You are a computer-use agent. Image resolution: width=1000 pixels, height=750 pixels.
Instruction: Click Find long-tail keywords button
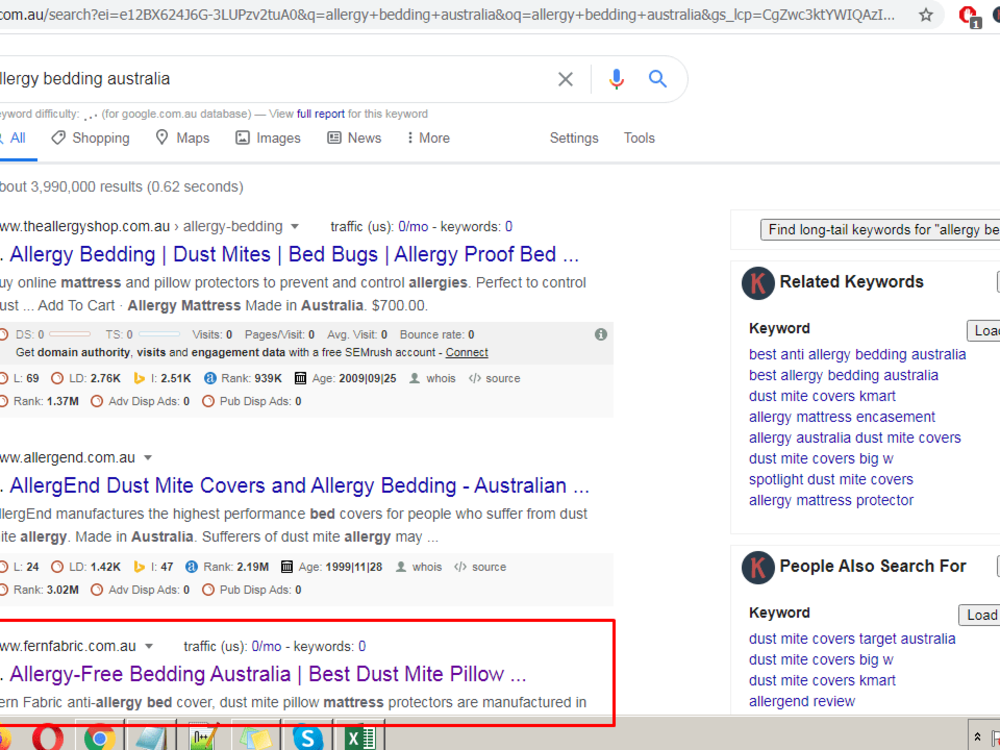[x=880, y=230]
